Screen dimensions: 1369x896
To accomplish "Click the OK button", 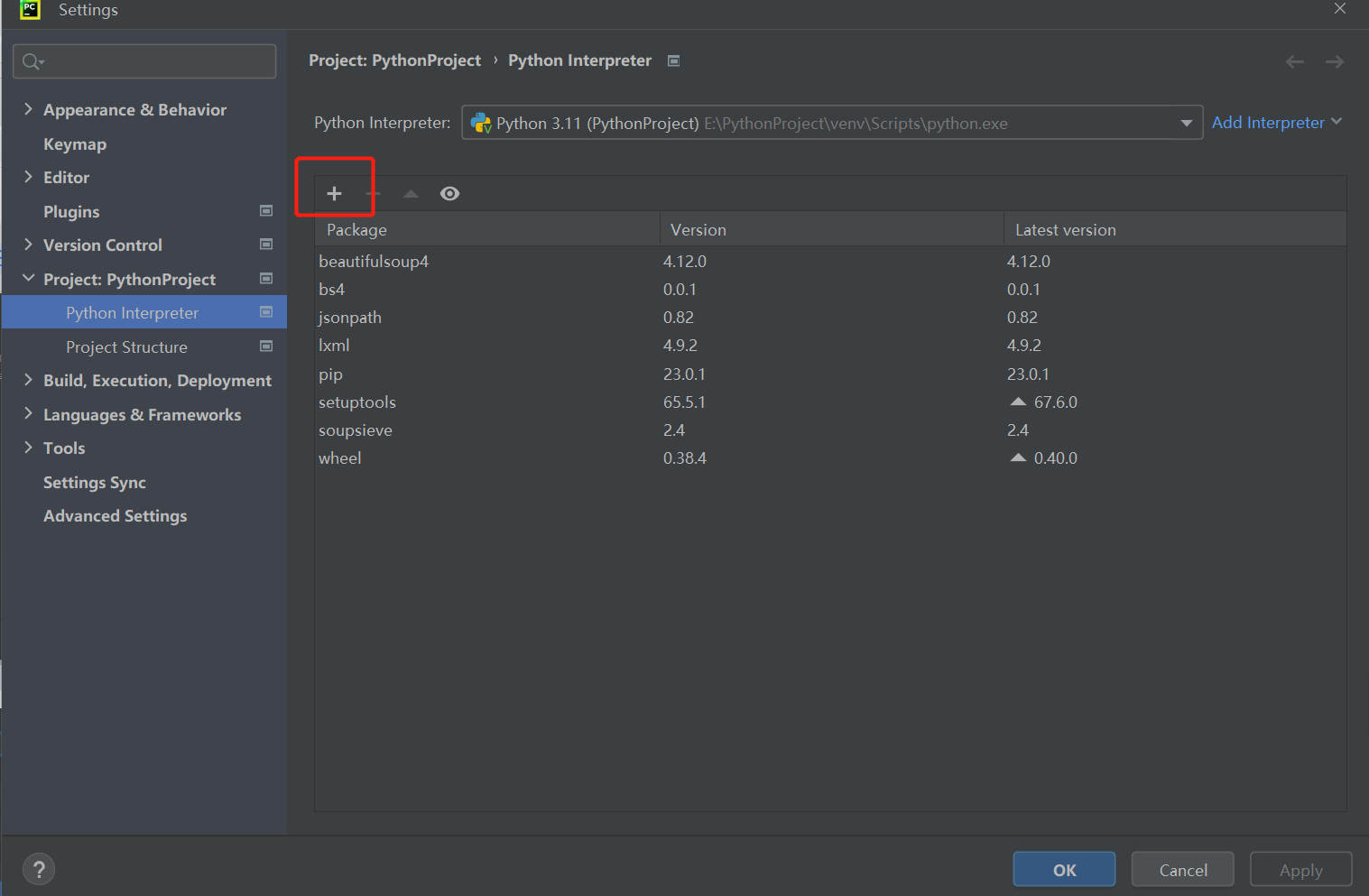I will [1064, 870].
